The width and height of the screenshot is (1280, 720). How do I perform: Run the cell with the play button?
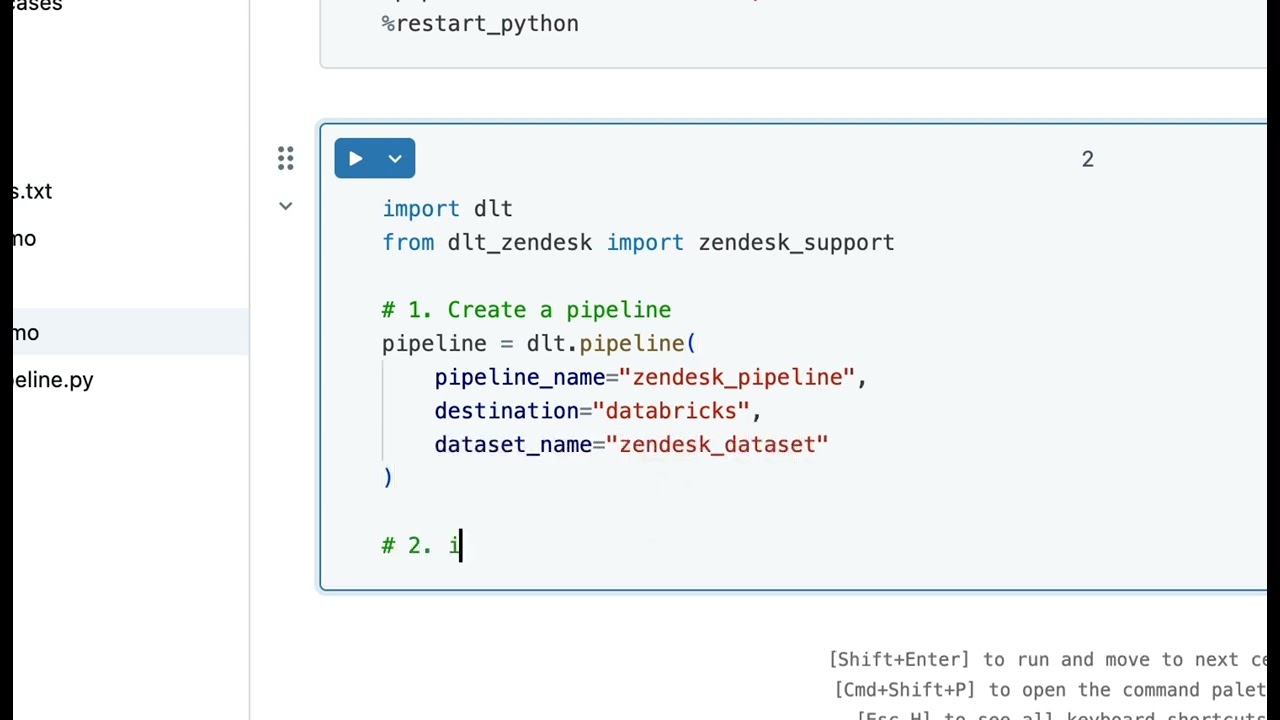point(356,158)
